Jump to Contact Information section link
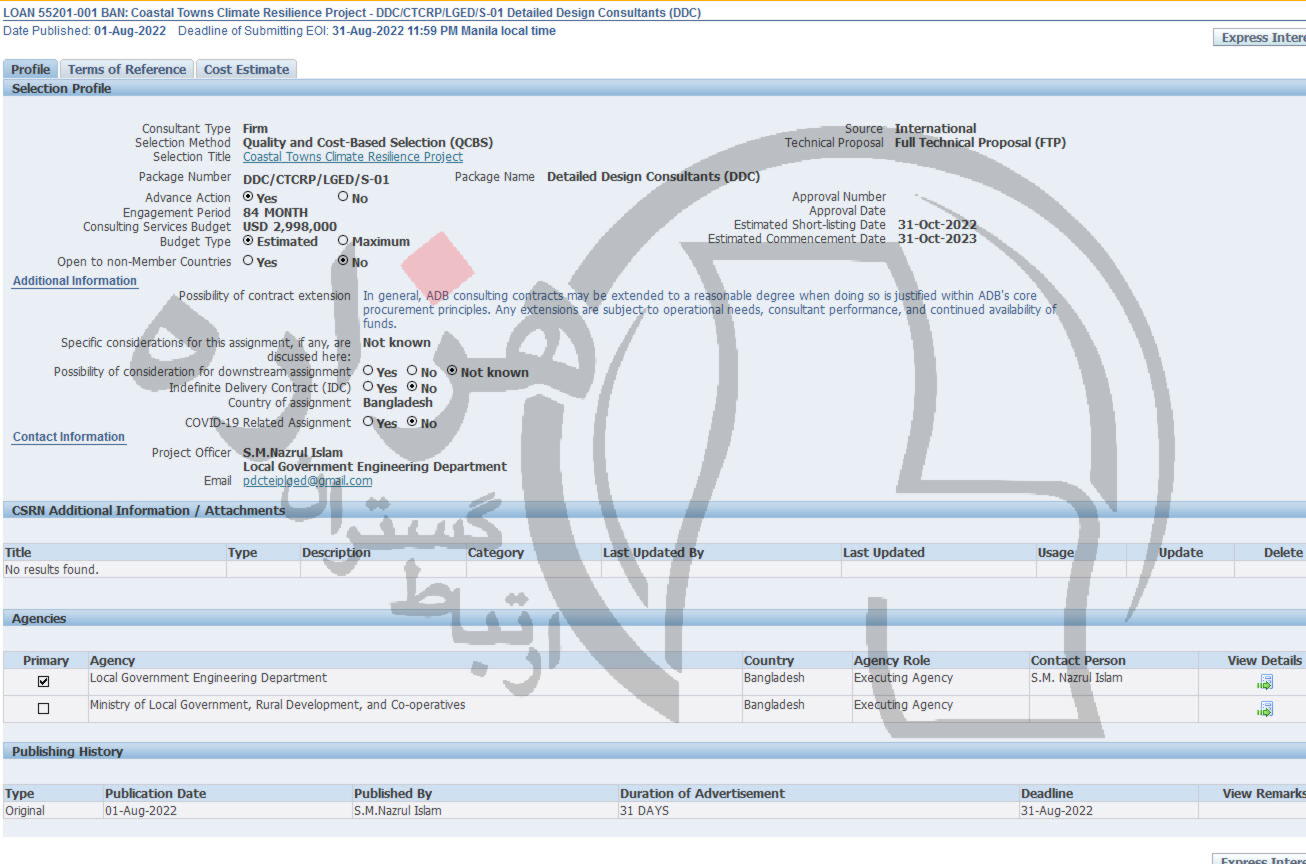This screenshot has width=1306, height=864. [x=68, y=437]
